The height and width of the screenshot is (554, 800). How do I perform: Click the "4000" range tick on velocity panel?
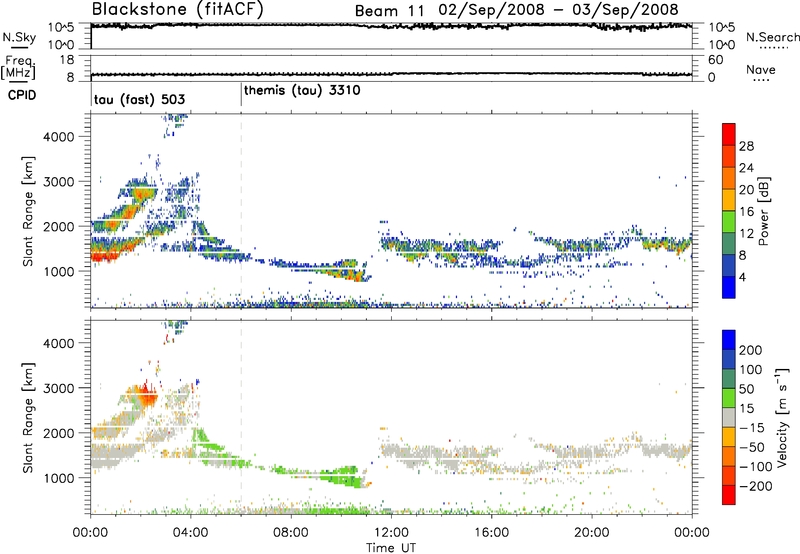pyautogui.click(x=59, y=343)
